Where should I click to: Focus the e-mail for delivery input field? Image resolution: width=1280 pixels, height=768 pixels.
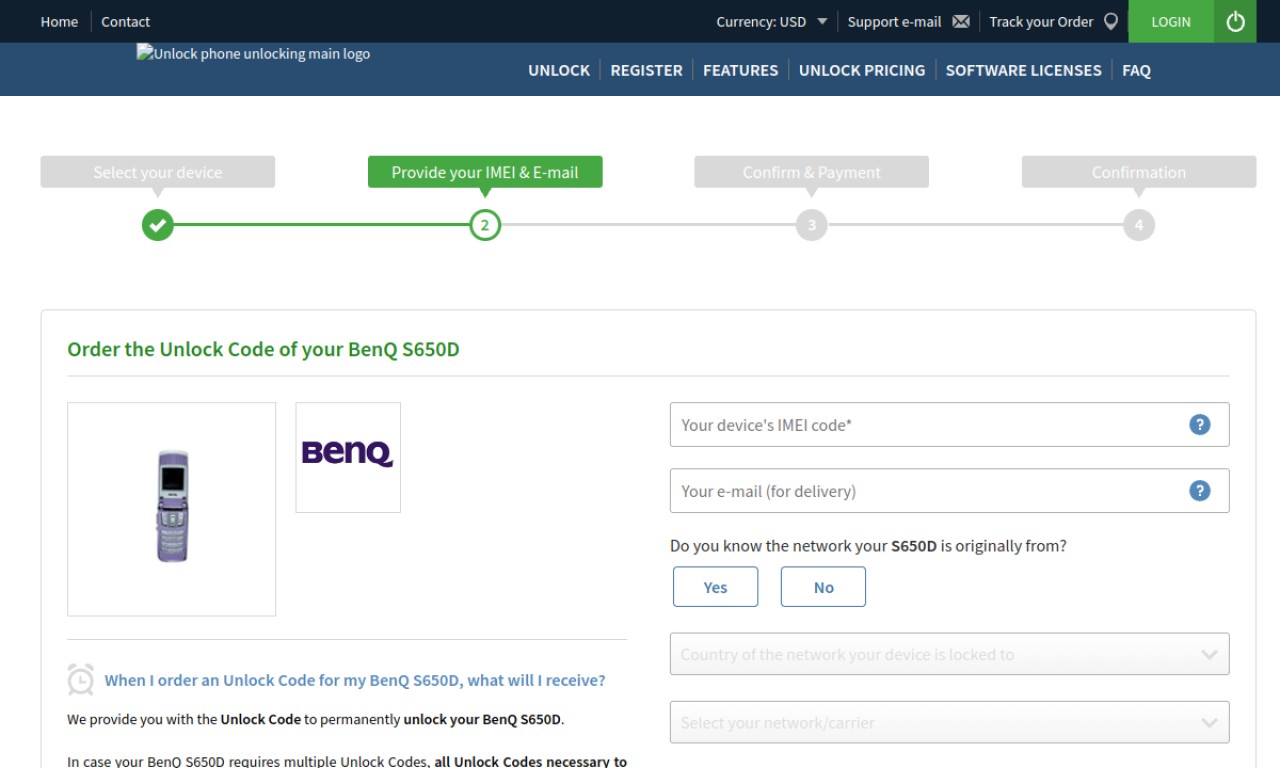coord(949,490)
